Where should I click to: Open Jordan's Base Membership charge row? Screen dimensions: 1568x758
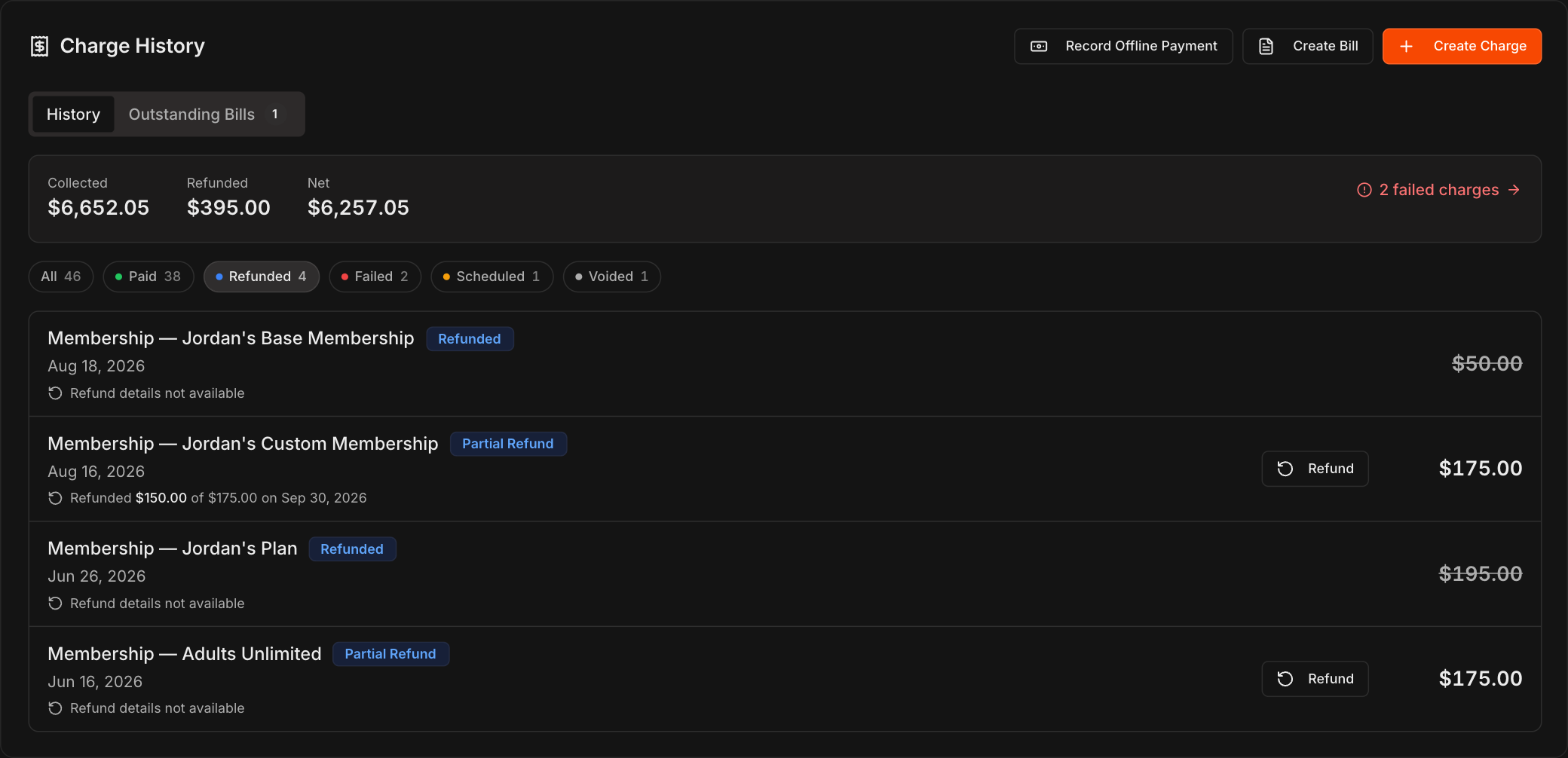[x=785, y=364]
